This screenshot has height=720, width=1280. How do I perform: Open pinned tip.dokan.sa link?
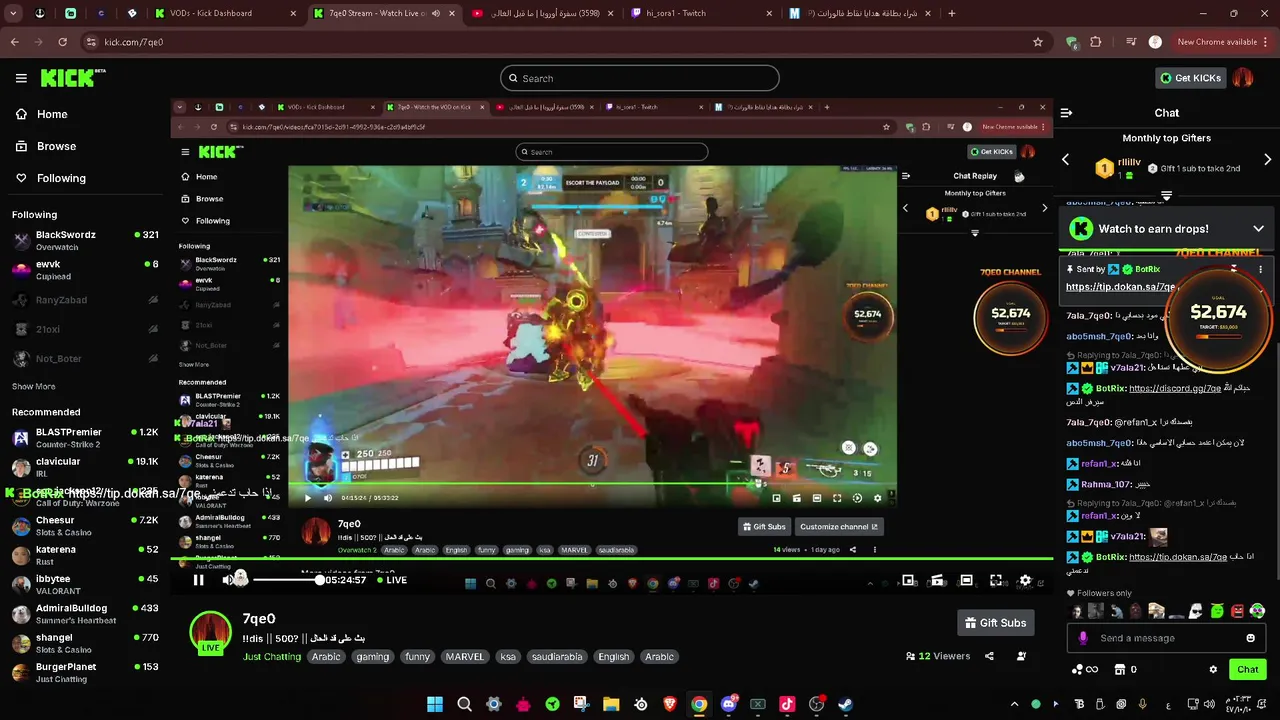click(x=1121, y=287)
